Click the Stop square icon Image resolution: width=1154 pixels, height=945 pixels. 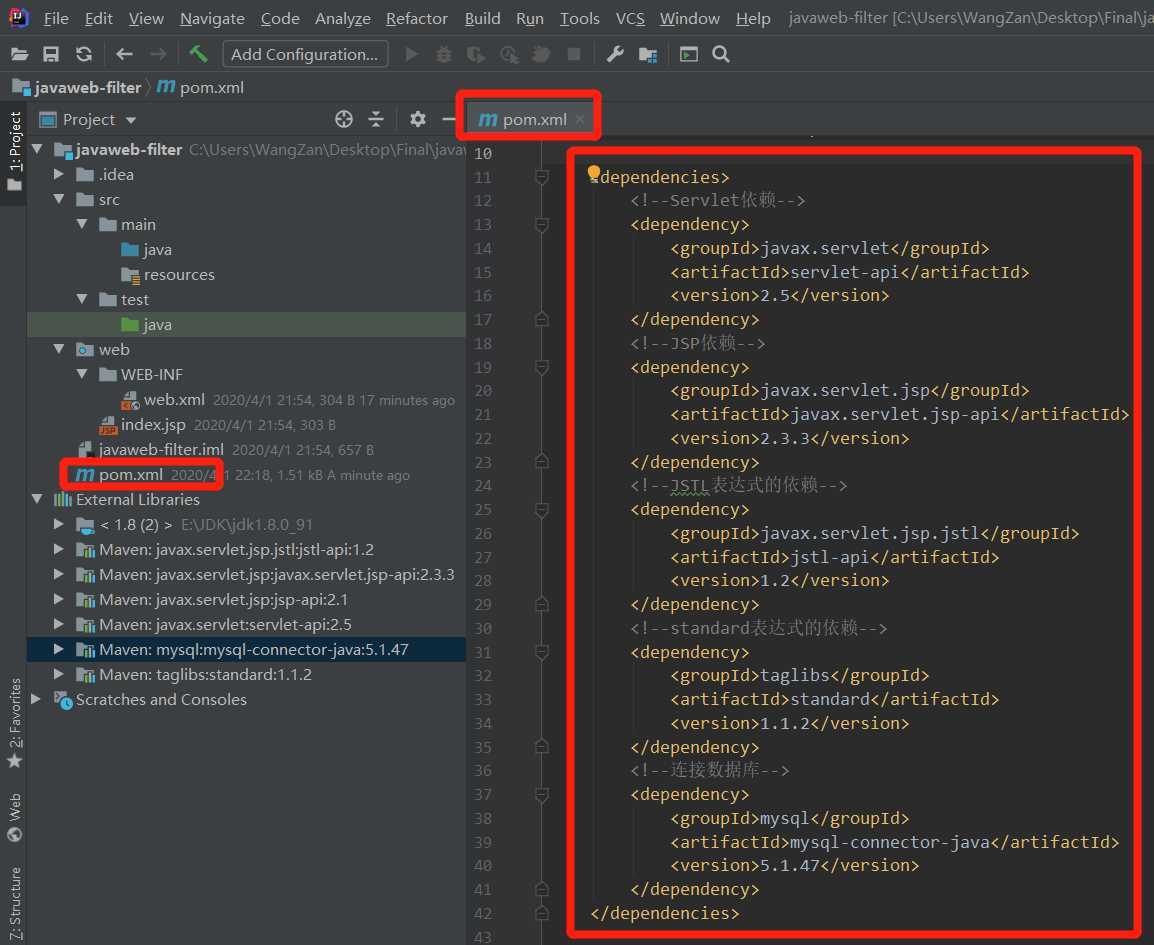[x=573, y=54]
